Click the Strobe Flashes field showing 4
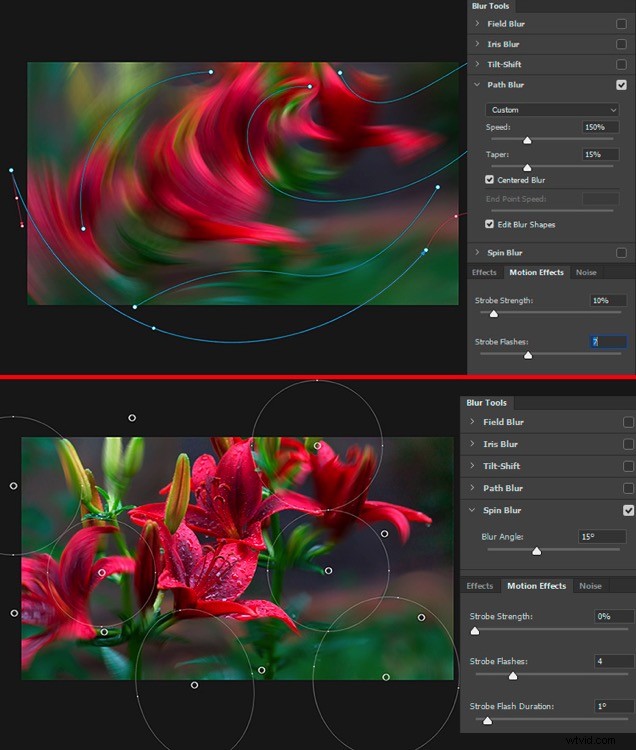This screenshot has width=636, height=750. (614, 661)
